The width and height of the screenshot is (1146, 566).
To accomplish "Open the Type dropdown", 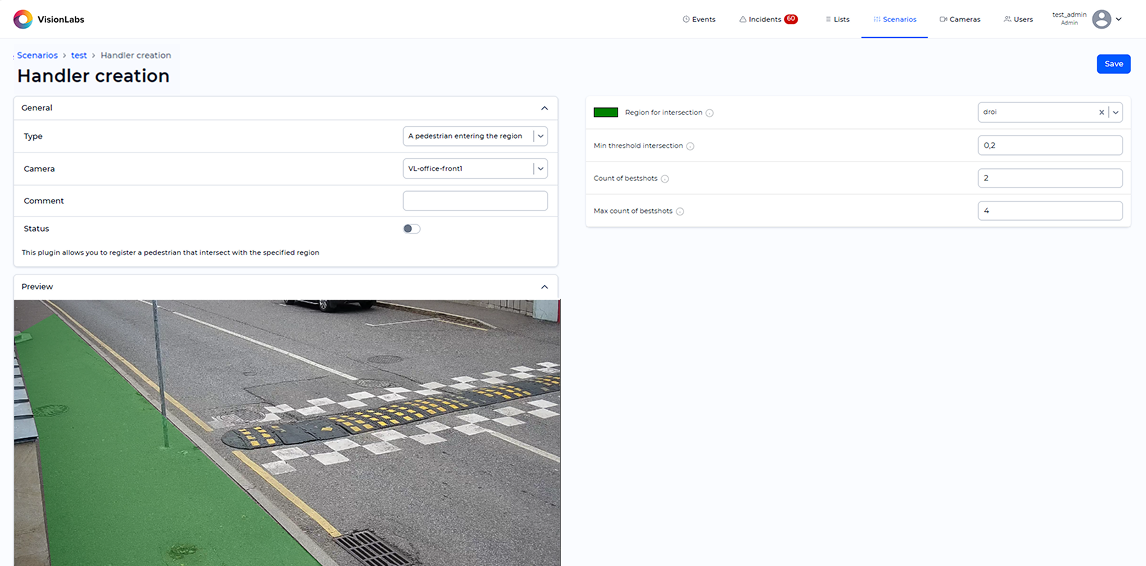I will (x=475, y=136).
